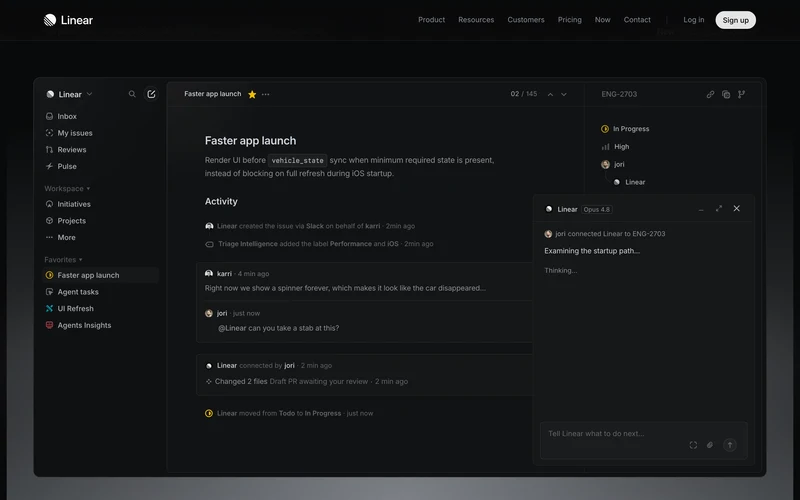Click jori's assignee avatar in the properties panel
This screenshot has height=500, width=800.
coord(605,164)
